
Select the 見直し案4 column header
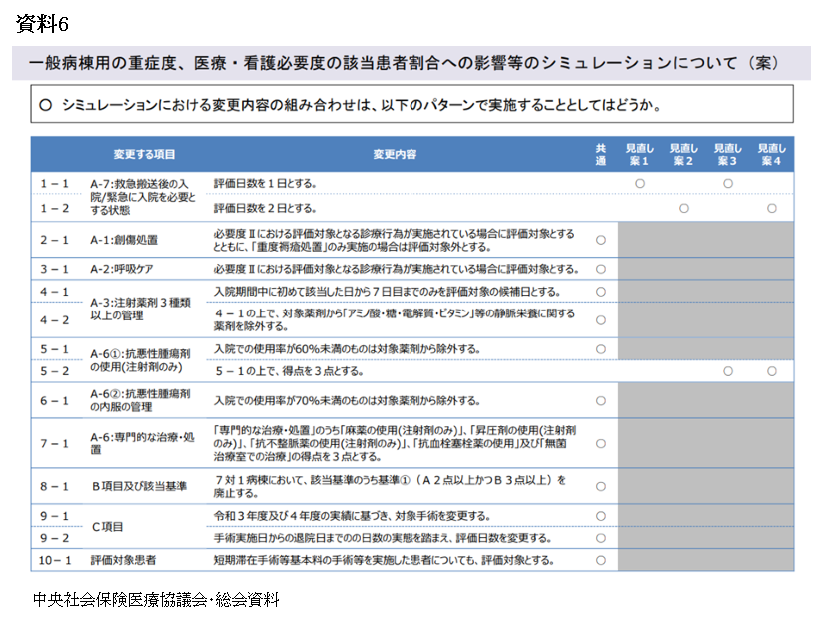pos(772,154)
